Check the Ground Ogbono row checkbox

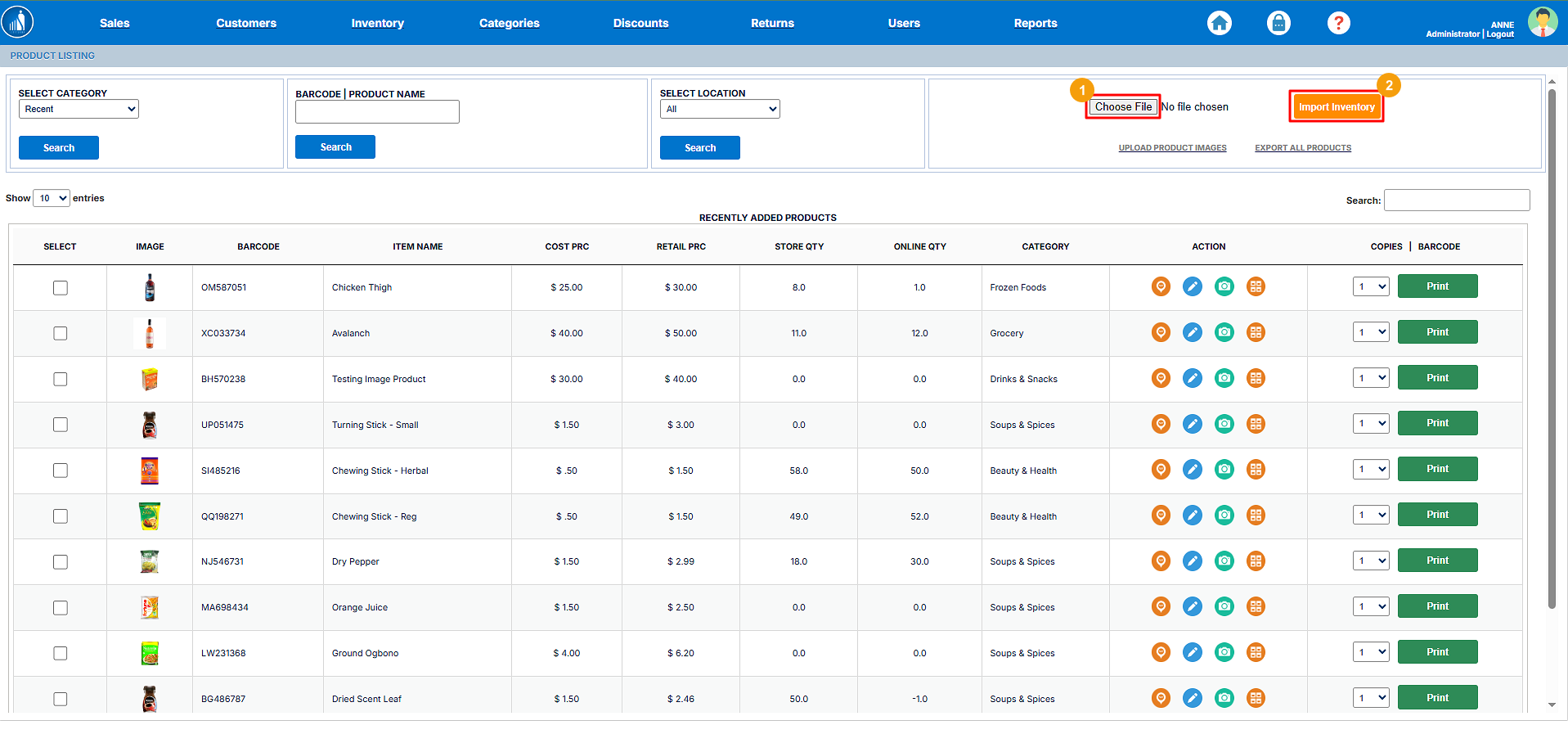click(61, 653)
